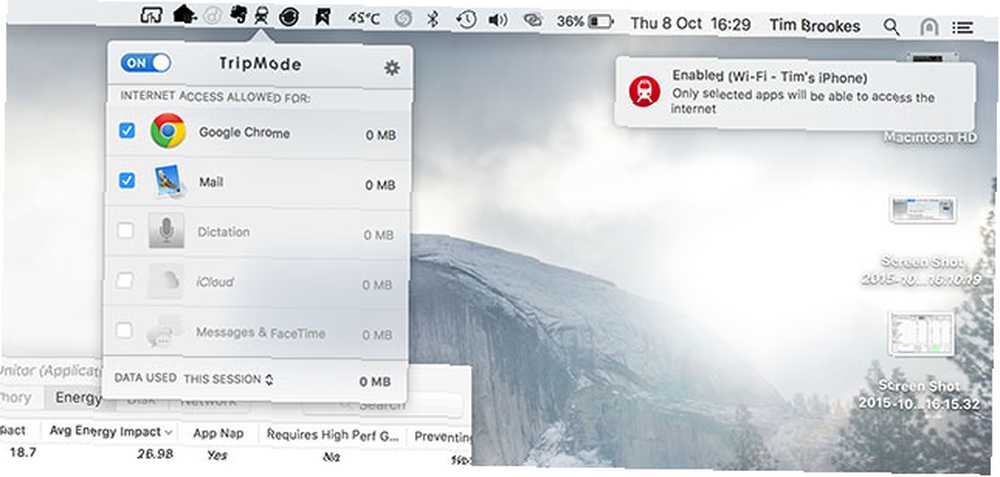Screen dimensions: 1000x477
Task: Click the 36% battery indicator
Action: 584,22
